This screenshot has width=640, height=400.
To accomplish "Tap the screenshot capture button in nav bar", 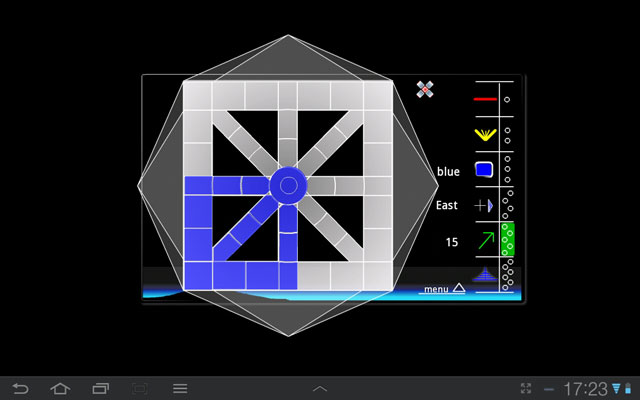I will 140,389.
